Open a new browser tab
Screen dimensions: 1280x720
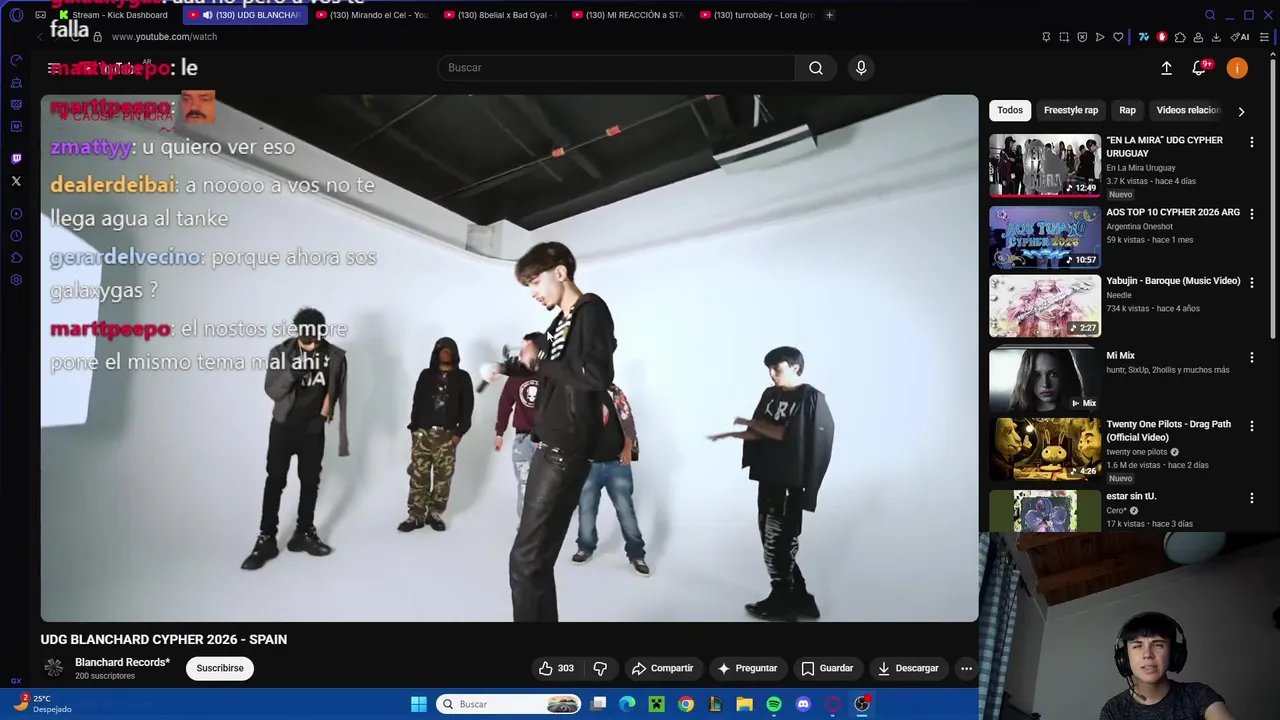coord(829,15)
